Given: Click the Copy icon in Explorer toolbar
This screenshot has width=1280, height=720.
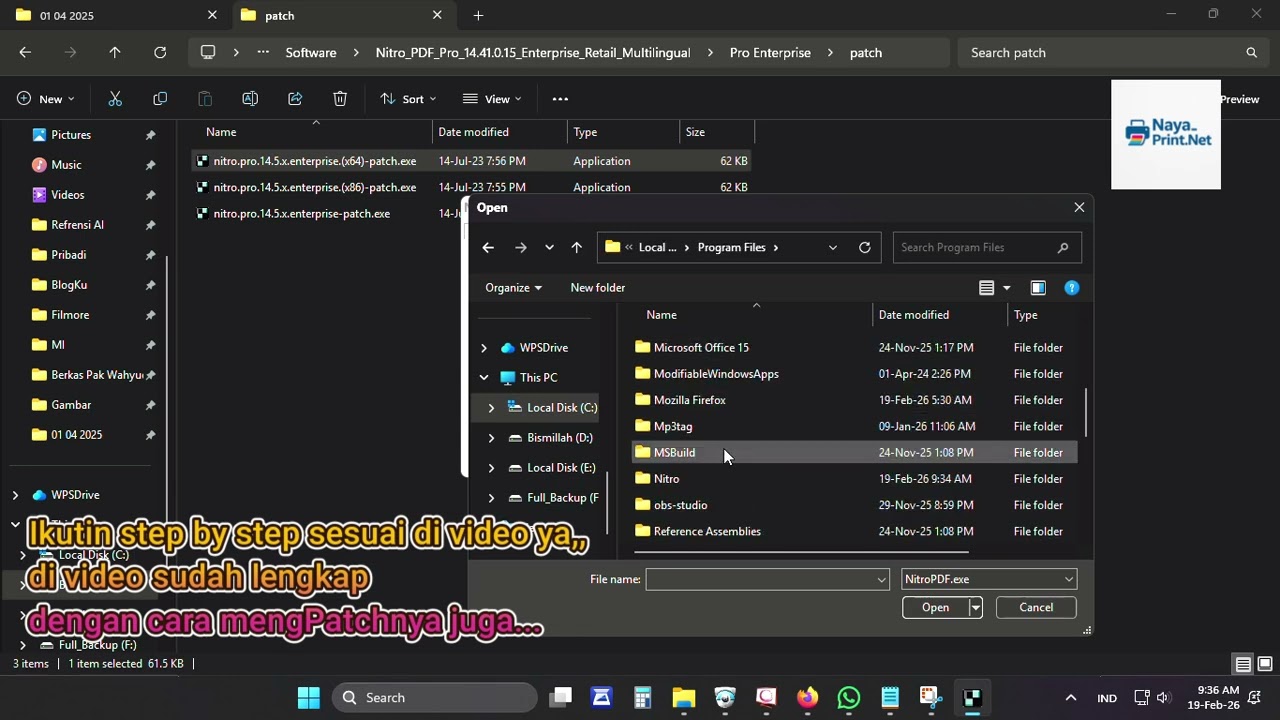Looking at the screenshot, I should (x=160, y=99).
